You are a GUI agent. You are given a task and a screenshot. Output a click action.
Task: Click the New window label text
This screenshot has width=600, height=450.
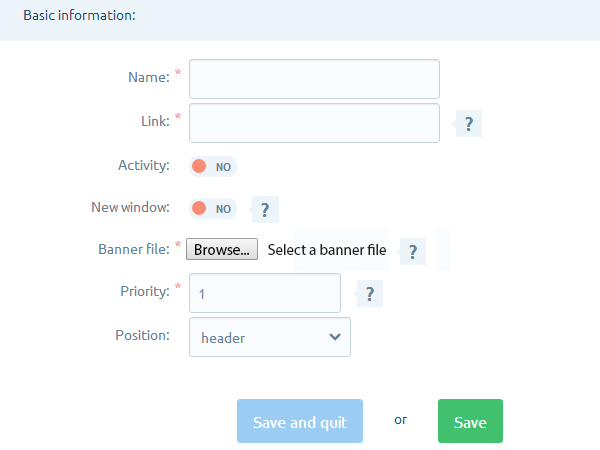[130, 207]
